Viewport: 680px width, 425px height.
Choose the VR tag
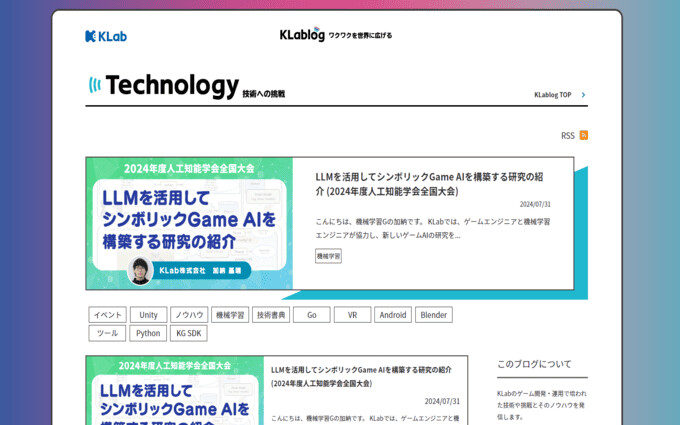tap(353, 315)
